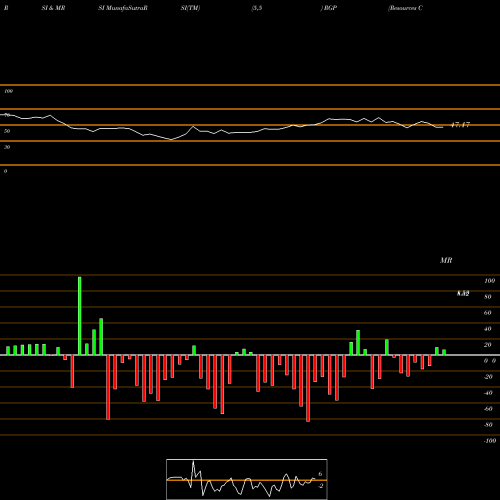Click the 100 label on the RSI axis

[9, 91]
